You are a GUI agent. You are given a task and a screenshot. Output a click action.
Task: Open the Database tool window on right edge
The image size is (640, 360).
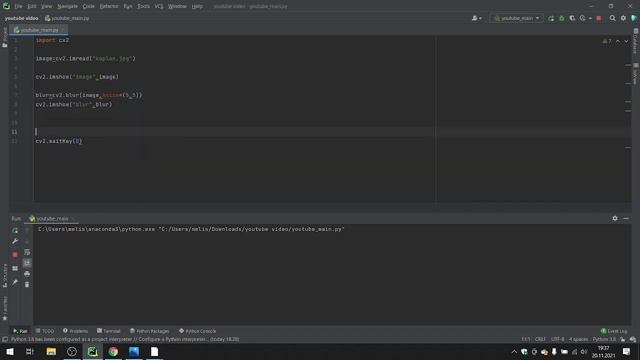tap(636, 41)
